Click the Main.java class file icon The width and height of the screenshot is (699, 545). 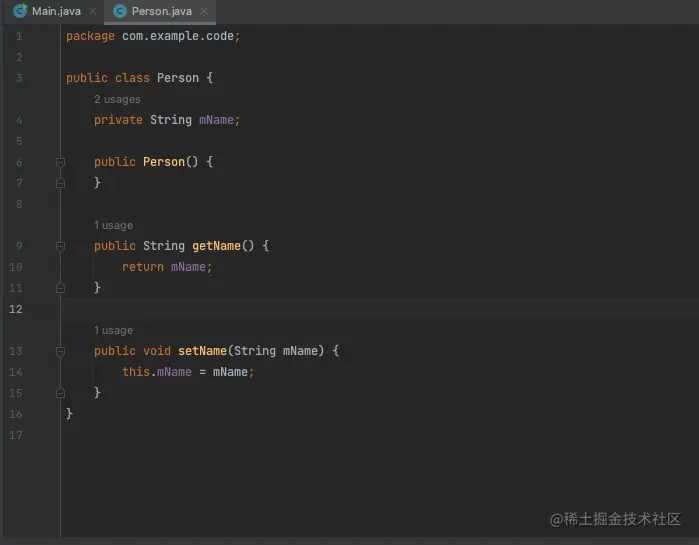tap(20, 11)
